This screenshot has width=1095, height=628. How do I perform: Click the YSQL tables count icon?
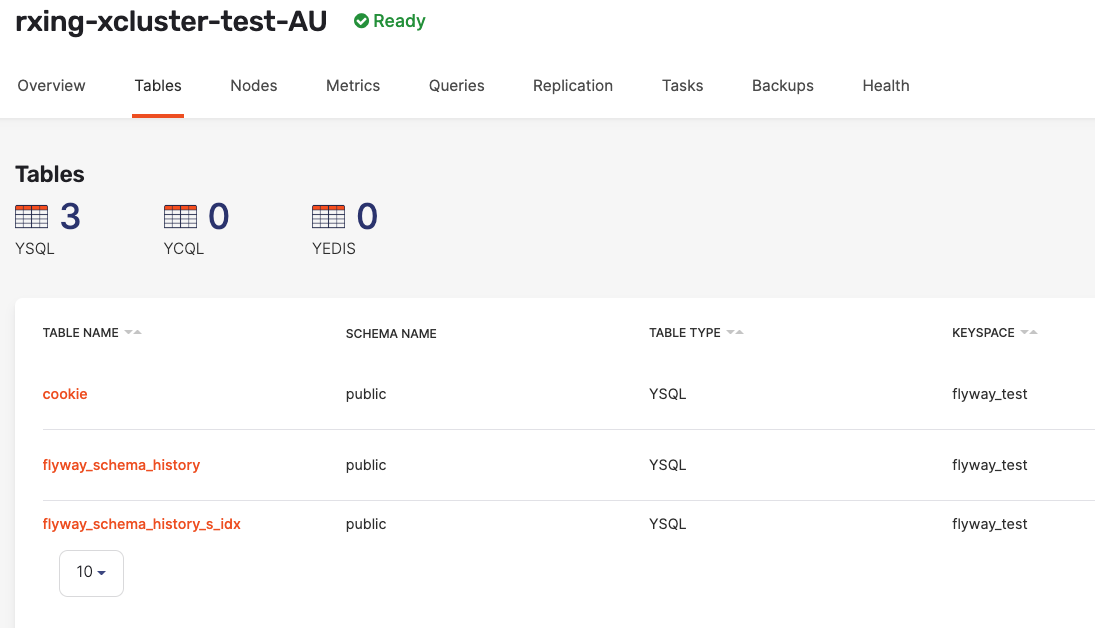click(x=30, y=216)
